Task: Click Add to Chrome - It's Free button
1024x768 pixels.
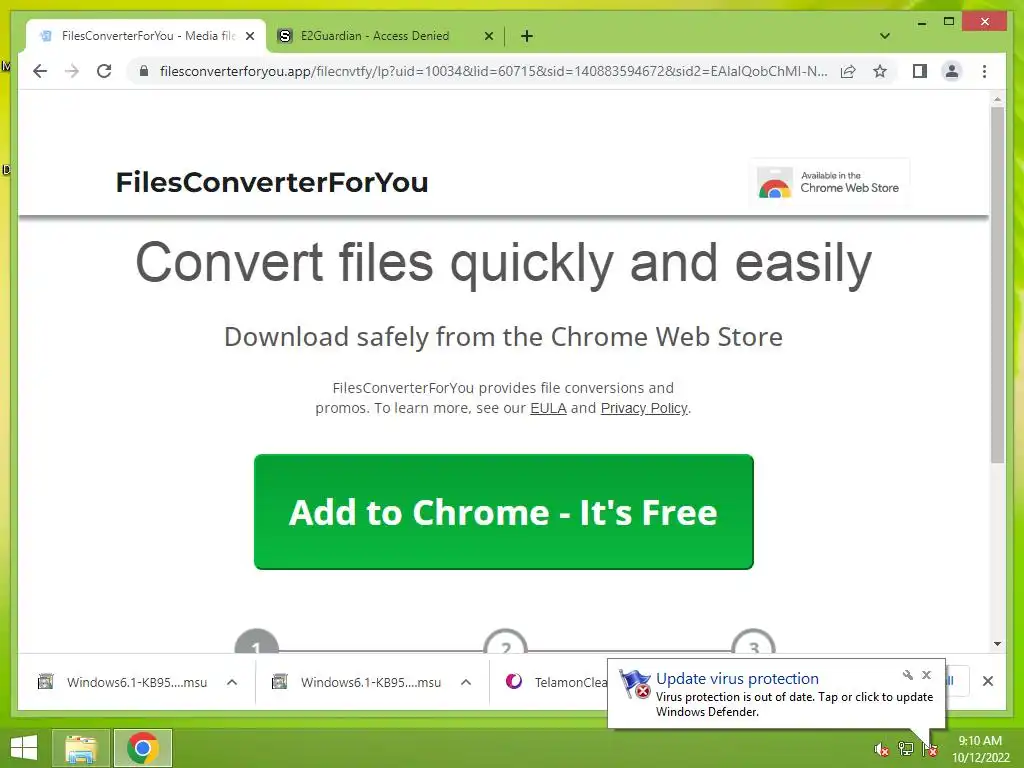Action: click(x=504, y=512)
